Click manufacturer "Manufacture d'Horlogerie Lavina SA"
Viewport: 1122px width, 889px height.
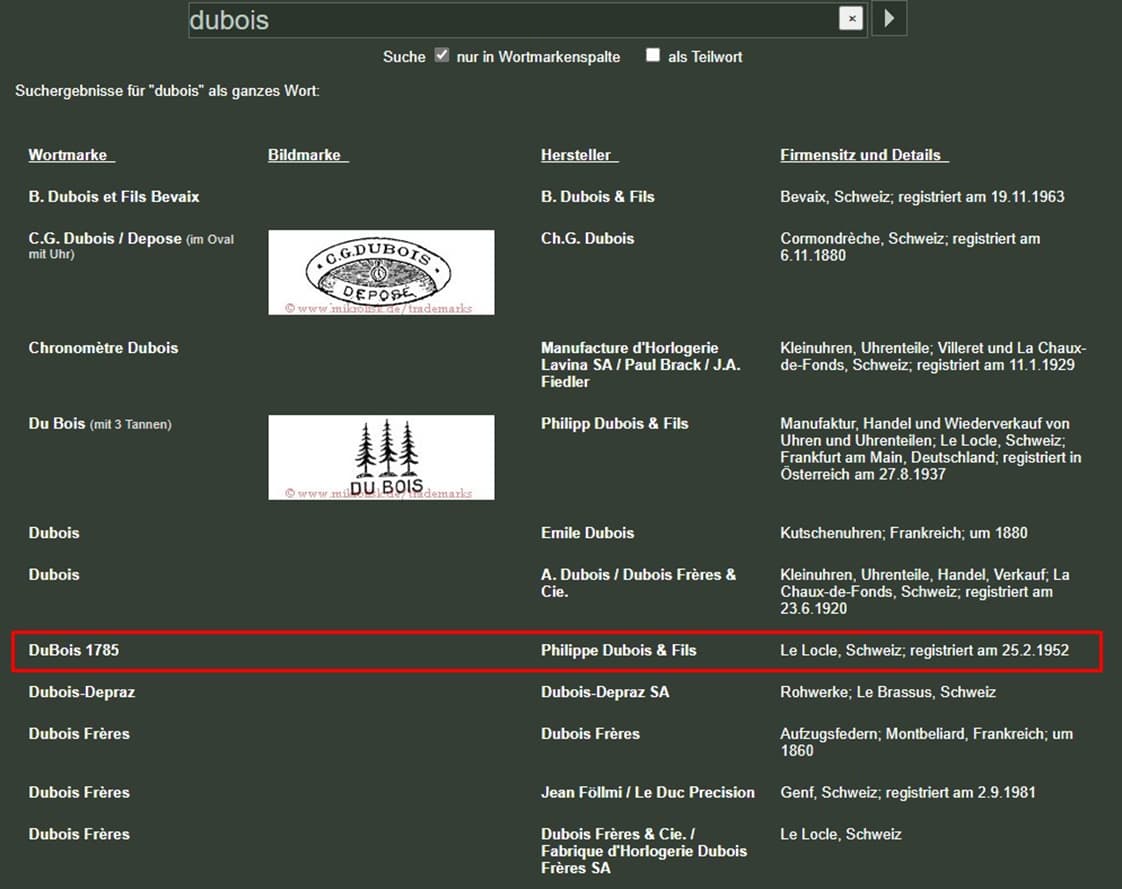640,365
